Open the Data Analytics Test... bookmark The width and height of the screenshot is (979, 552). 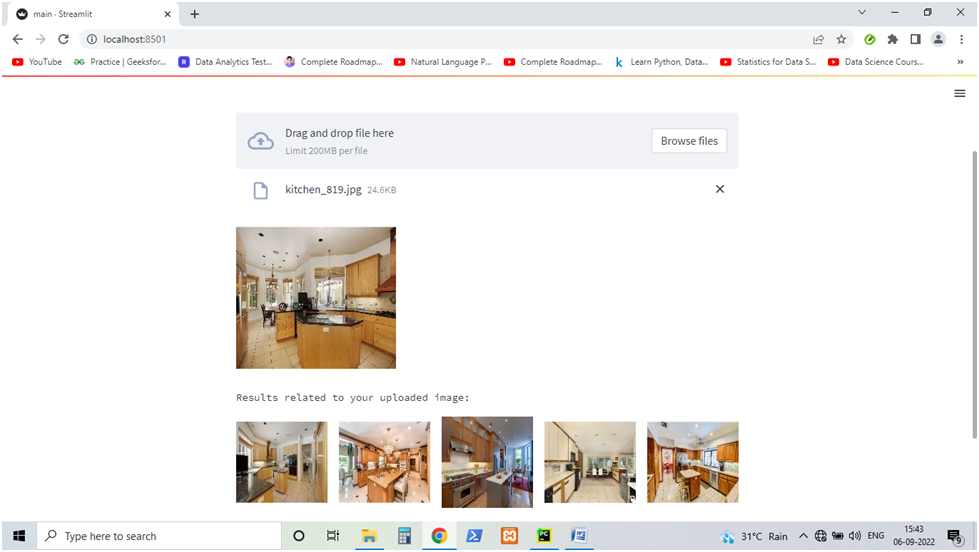[x=226, y=62]
